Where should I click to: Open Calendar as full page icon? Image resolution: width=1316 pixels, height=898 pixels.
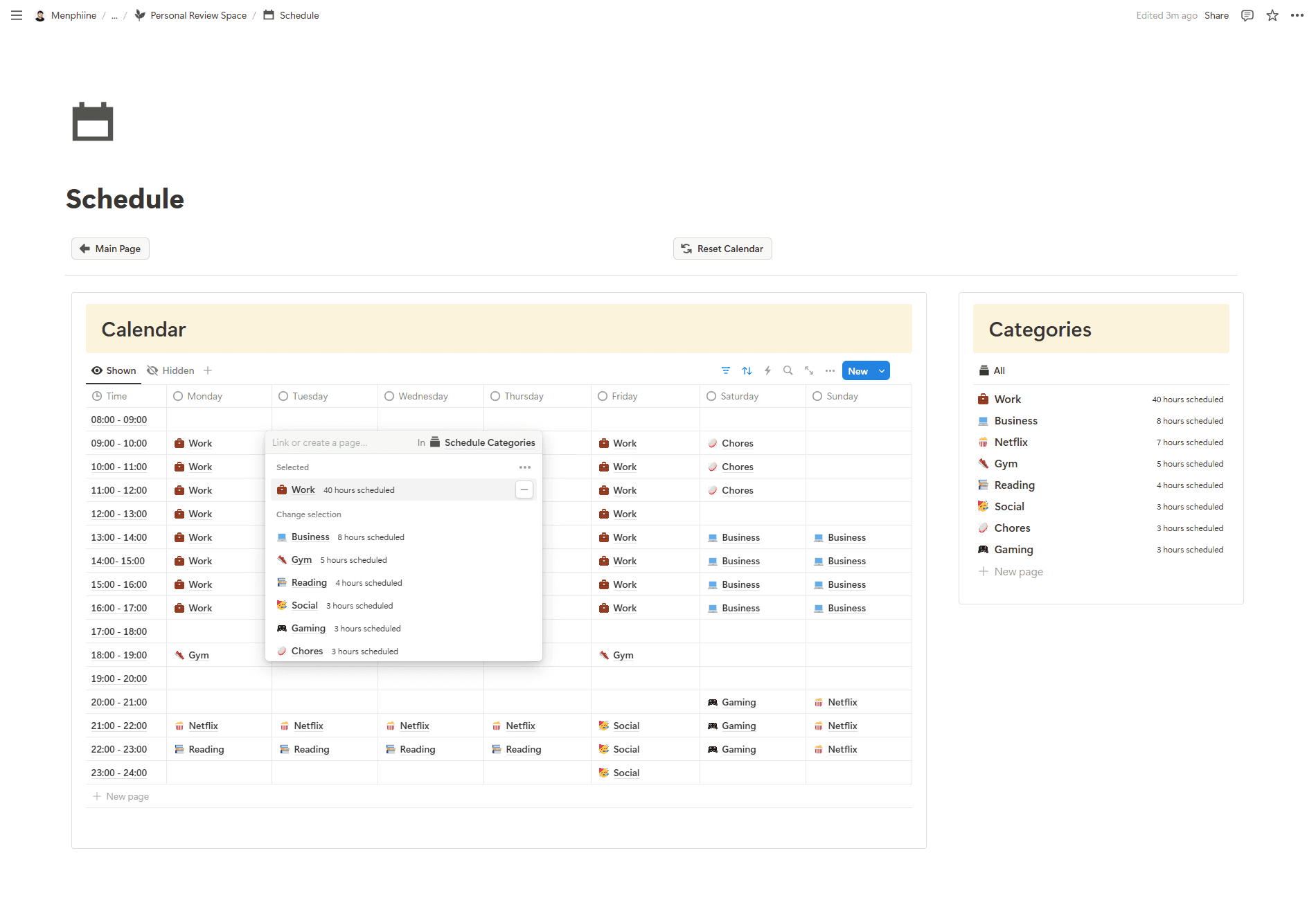809,371
